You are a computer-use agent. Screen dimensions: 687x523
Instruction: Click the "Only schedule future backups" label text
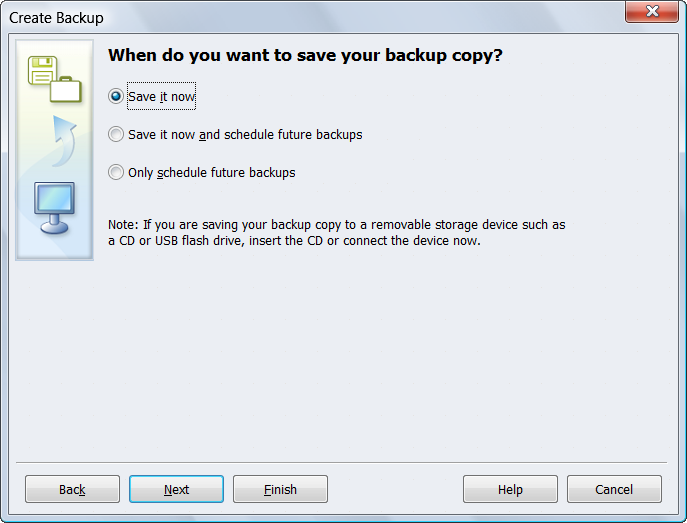click(x=212, y=172)
